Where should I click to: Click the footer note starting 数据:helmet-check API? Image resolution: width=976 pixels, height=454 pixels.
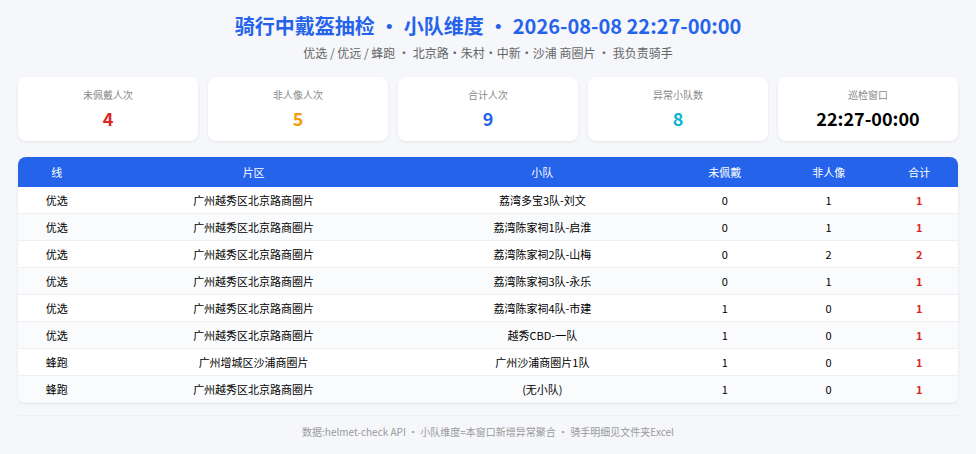(x=488, y=432)
